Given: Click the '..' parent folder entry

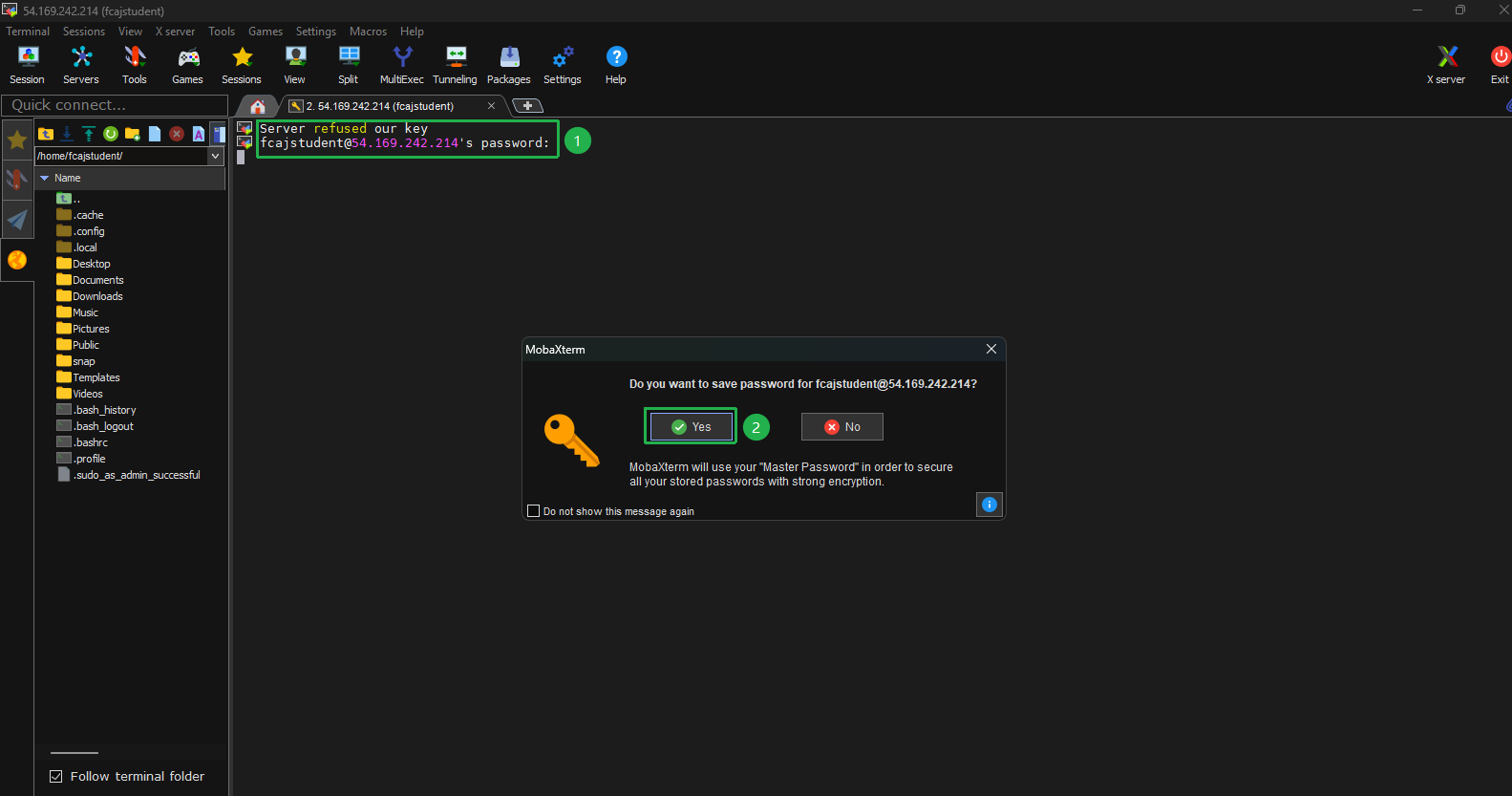Looking at the screenshot, I should [69, 199].
